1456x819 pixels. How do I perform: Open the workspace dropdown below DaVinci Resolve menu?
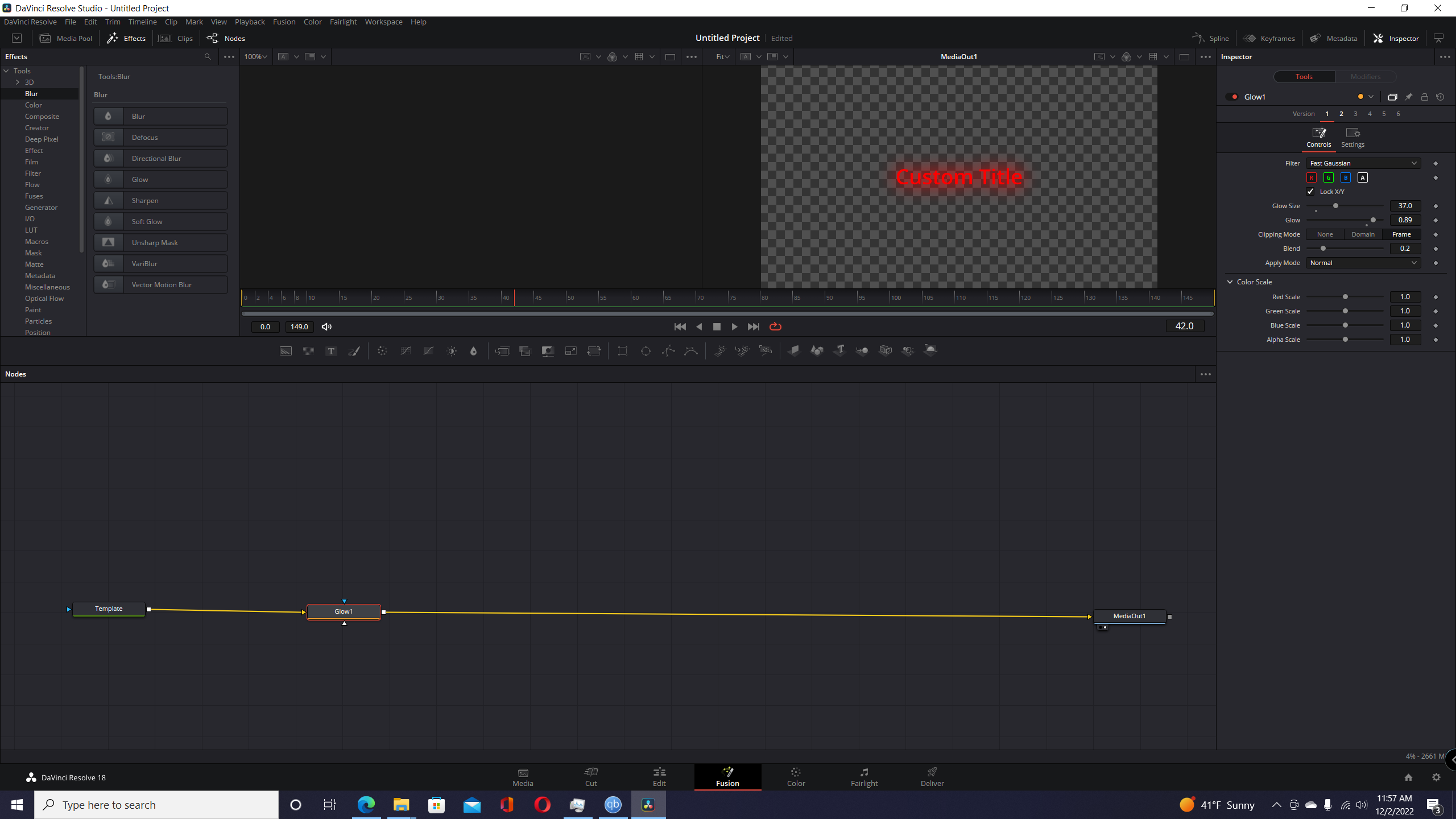click(x=17, y=38)
